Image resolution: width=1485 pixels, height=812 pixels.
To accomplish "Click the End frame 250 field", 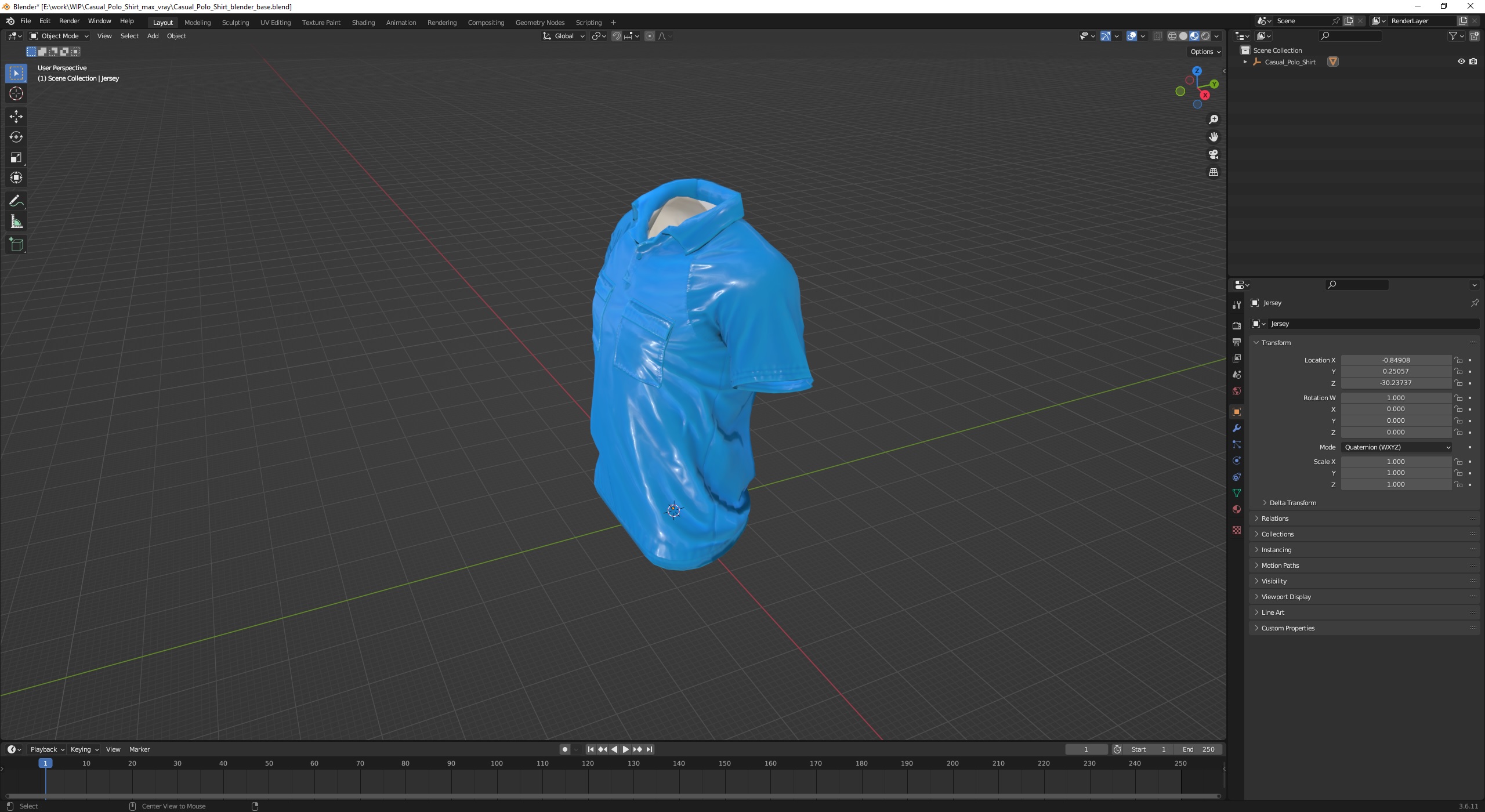I will 1198,749.
